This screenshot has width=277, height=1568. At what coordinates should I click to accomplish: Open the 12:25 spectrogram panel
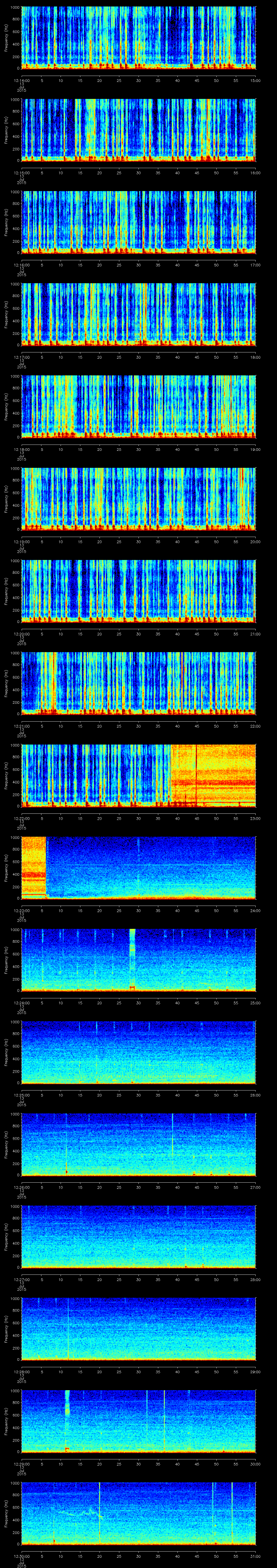tap(138, 1051)
